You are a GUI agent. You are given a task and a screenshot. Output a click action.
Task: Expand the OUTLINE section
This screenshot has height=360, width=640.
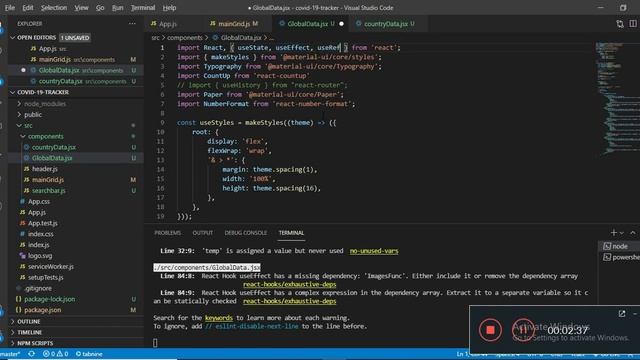tap(29, 322)
